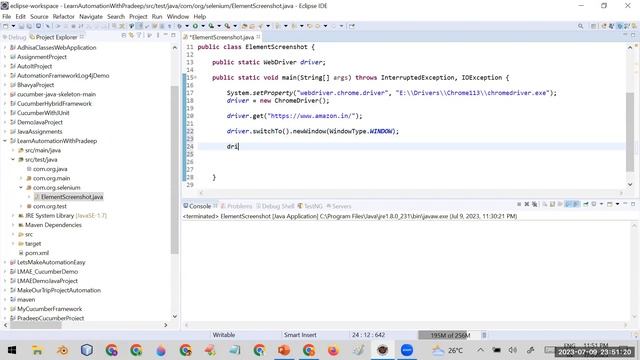Expand the Maven Dependencies node
The width and height of the screenshot is (640, 360).
point(13,225)
